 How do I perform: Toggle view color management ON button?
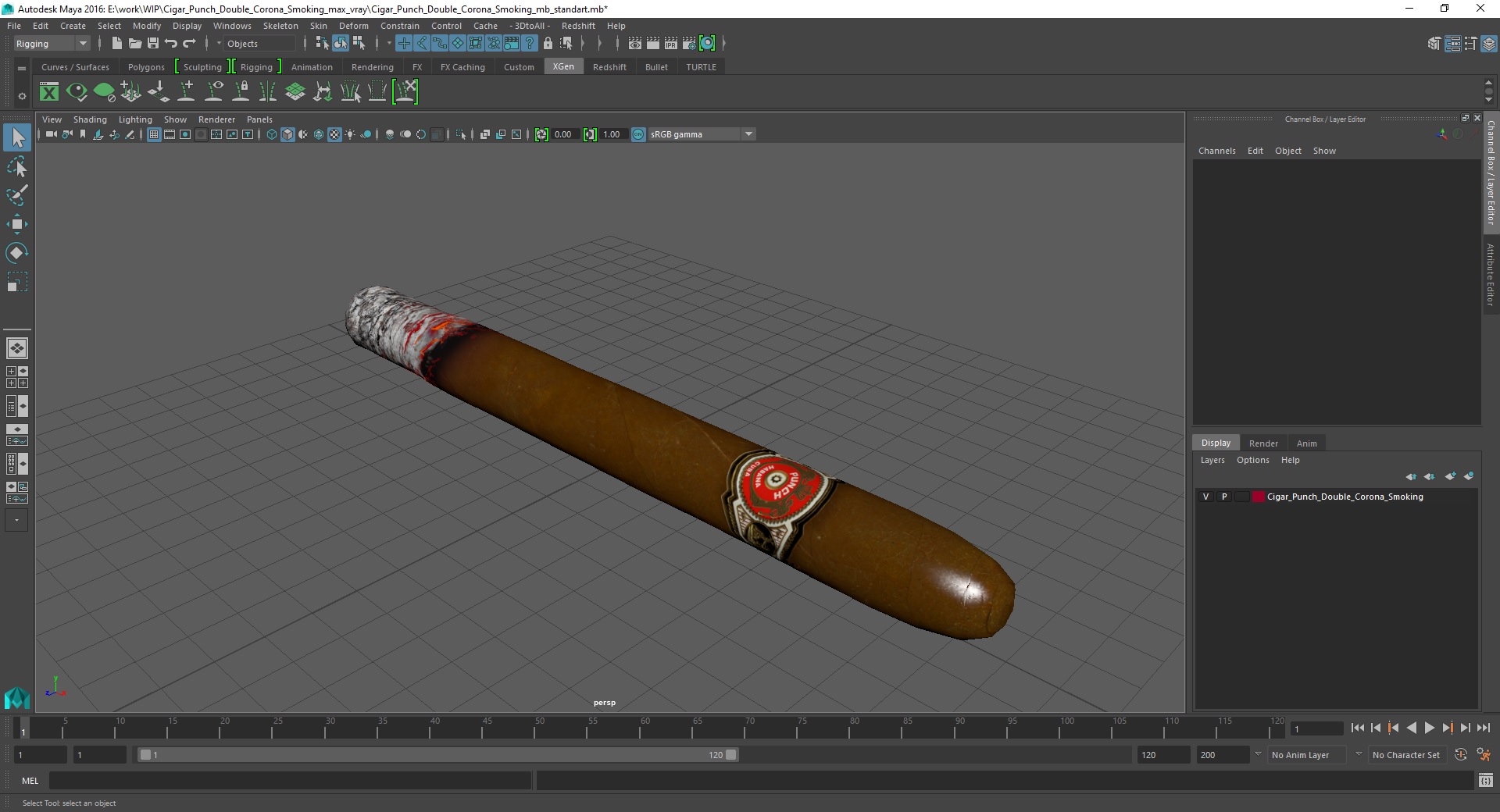[638, 134]
